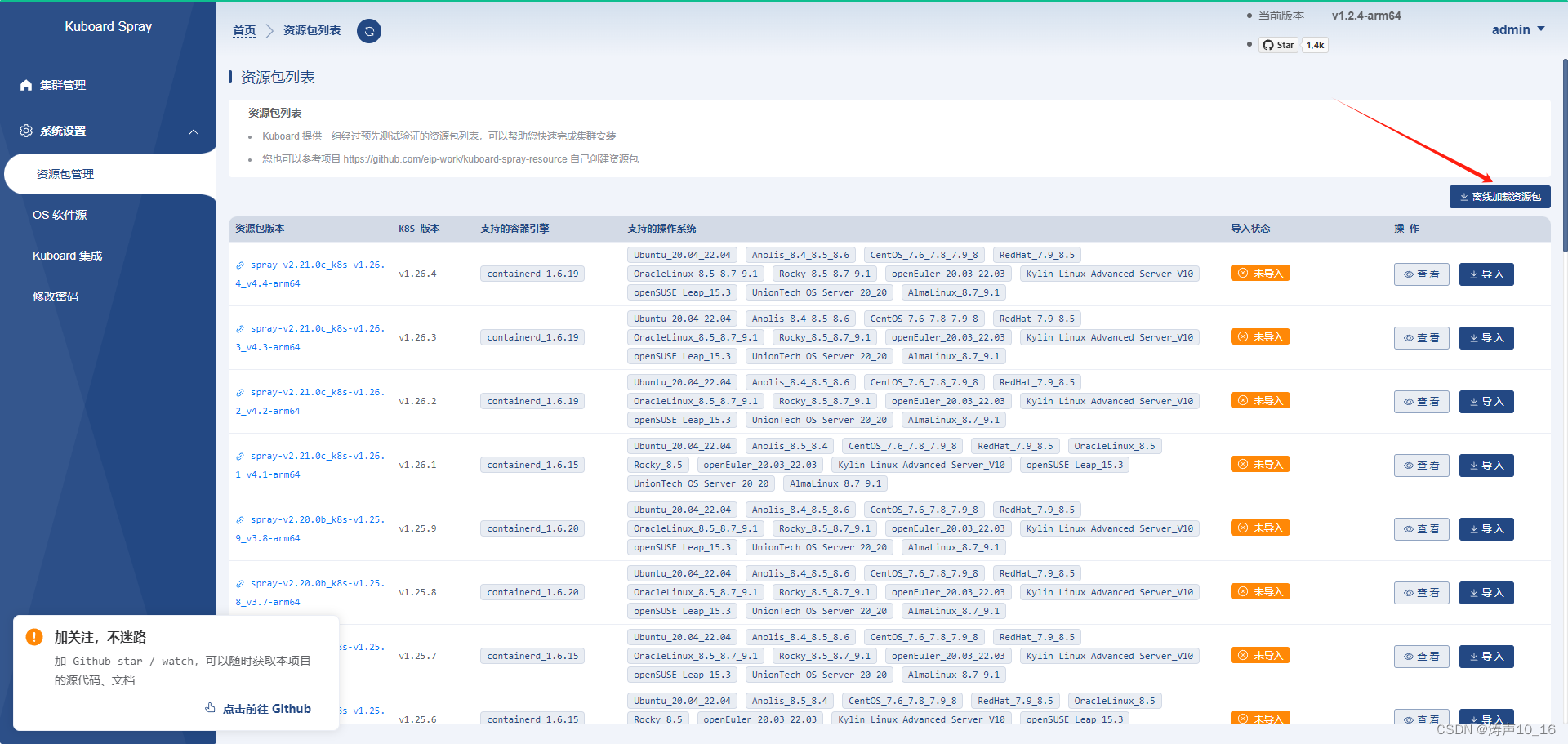The height and width of the screenshot is (744, 1568).
Task: Click the orange warning icon in the notification
Action: point(34,637)
